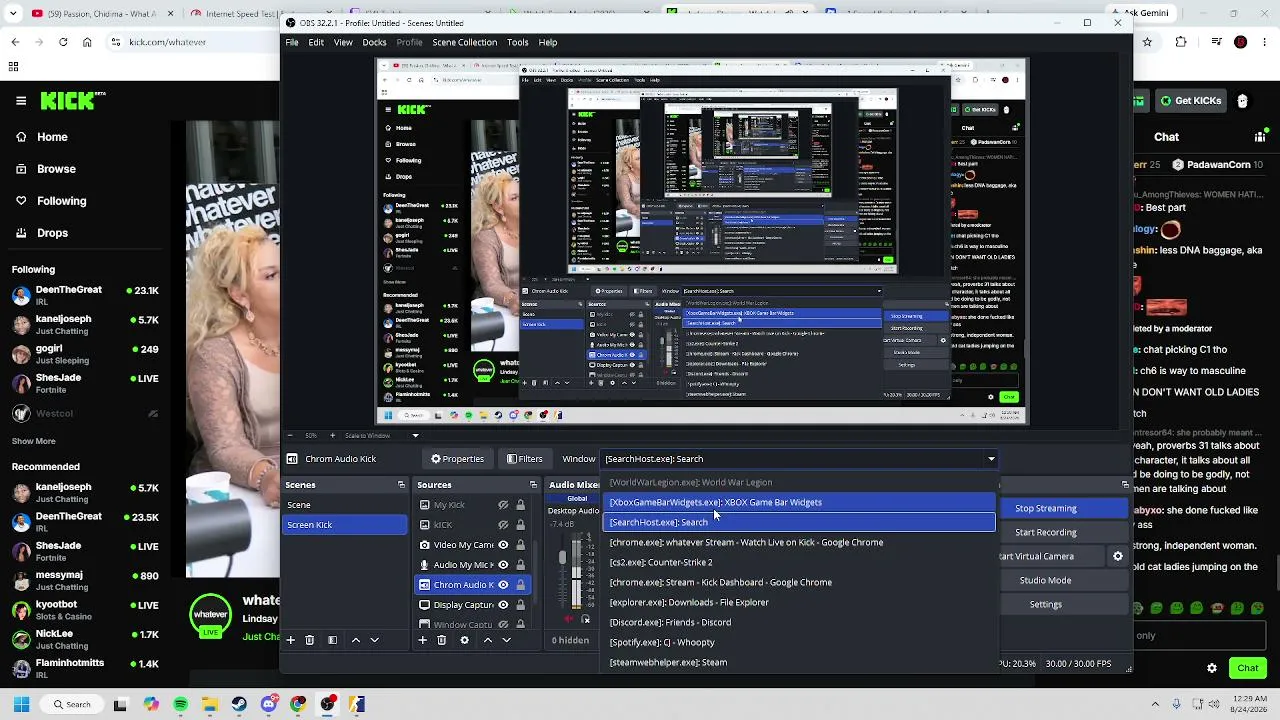The width and height of the screenshot is (1280, 720).
Task: Click green Chat send button on Kick
Action: [1247, 668]
